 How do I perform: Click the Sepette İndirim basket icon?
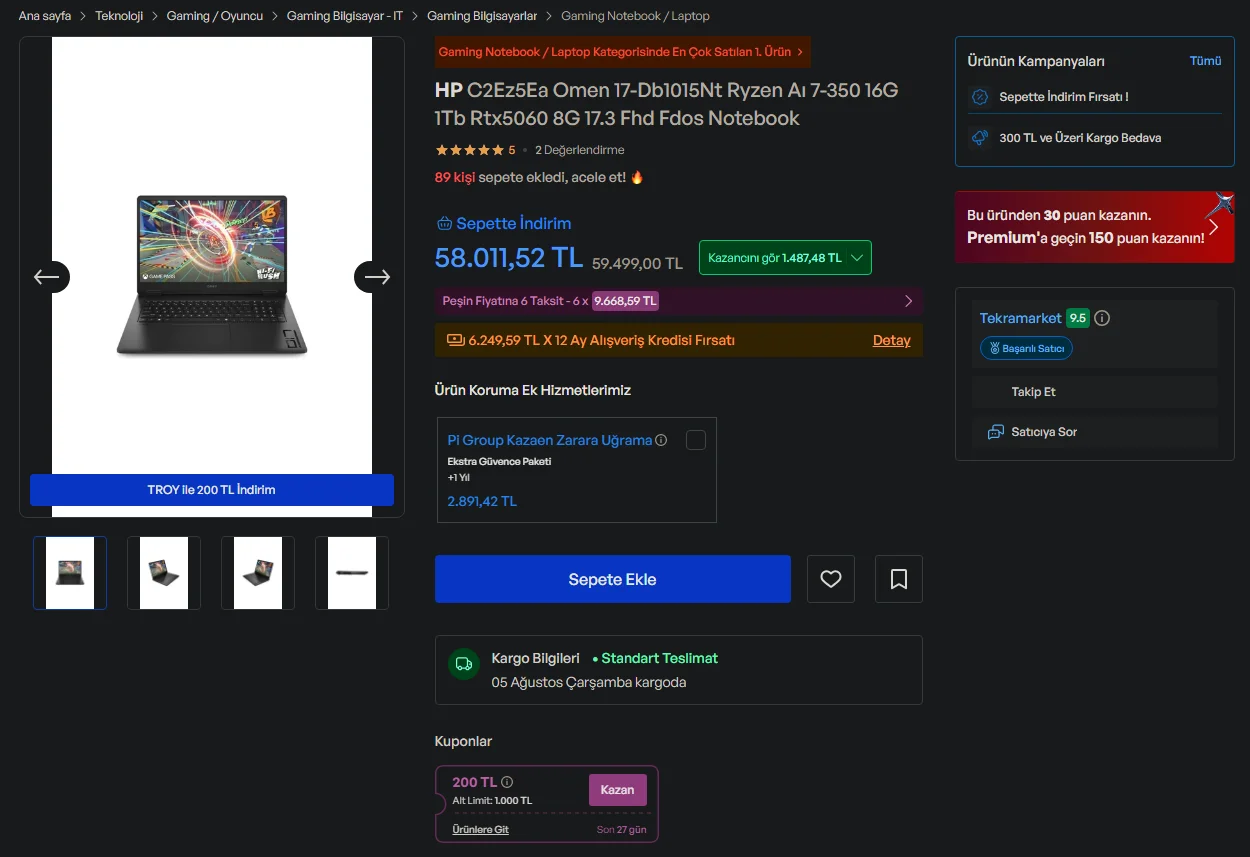point(445,223)
